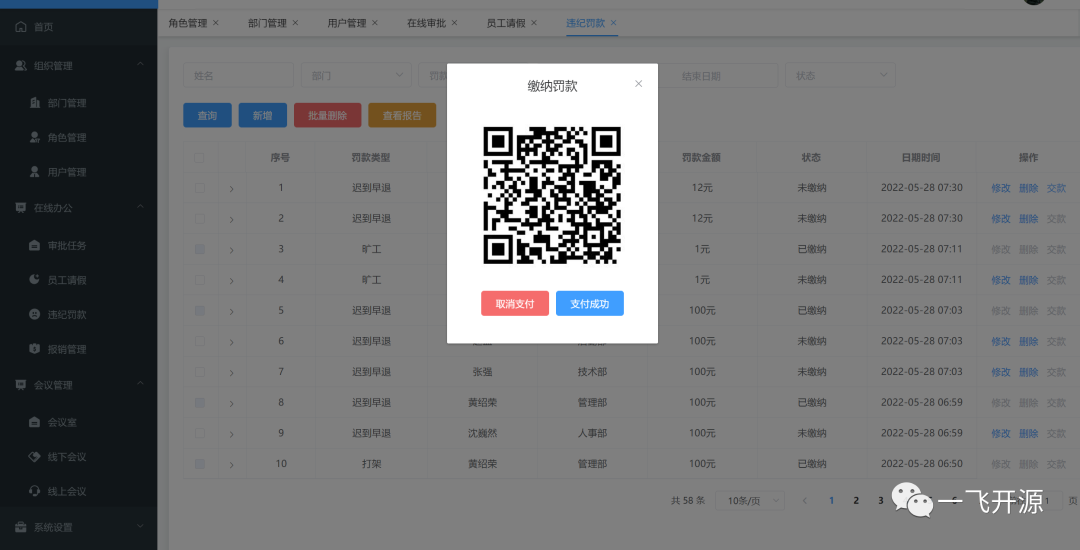Click the 审批任务 sidebar icon
Screen dimensions: 1080x550
pyautogui.click(x=35, y=245)
